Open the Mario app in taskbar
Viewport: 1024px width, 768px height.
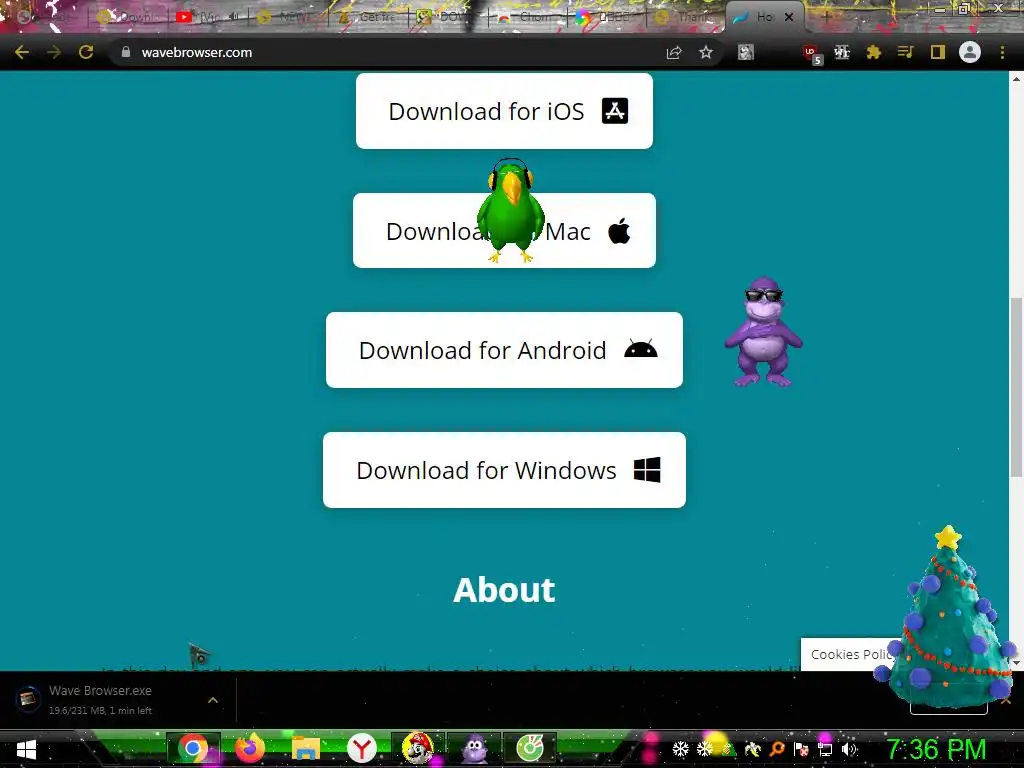click(x=418, y=748)
